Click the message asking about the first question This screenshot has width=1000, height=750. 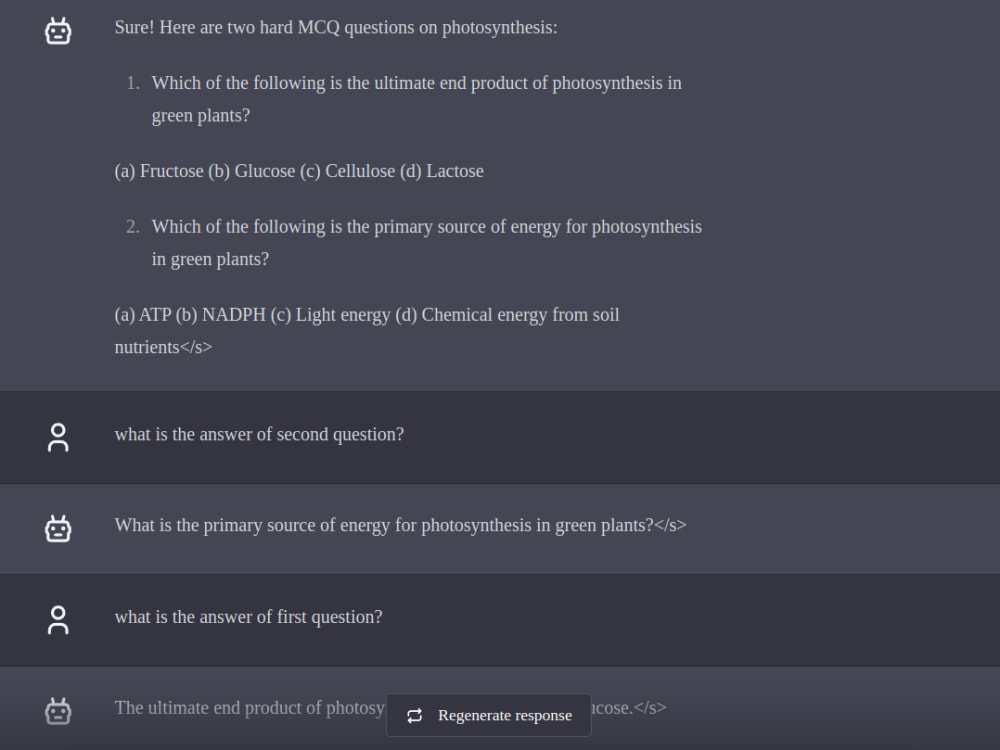click(x=249, y=617)
